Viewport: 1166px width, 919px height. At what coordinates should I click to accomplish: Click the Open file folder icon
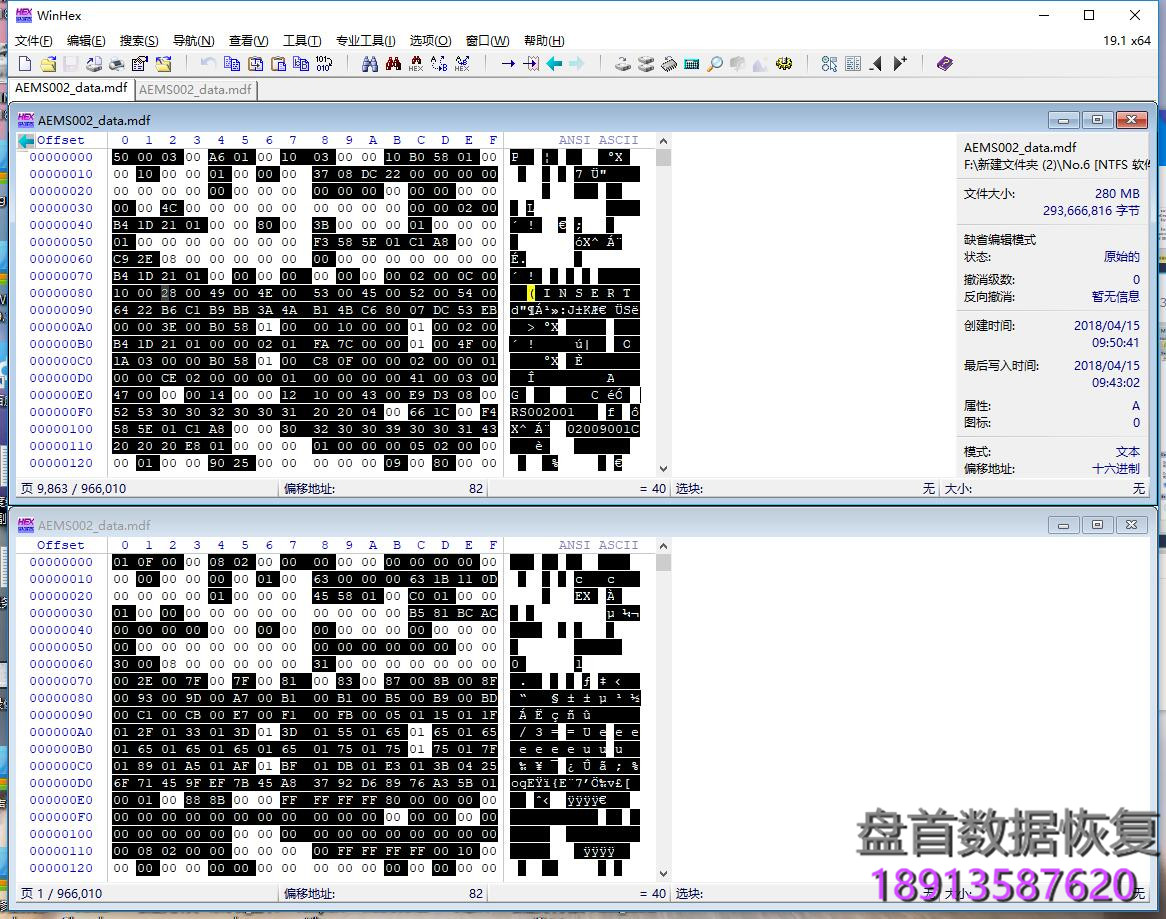tap(48, 64)
